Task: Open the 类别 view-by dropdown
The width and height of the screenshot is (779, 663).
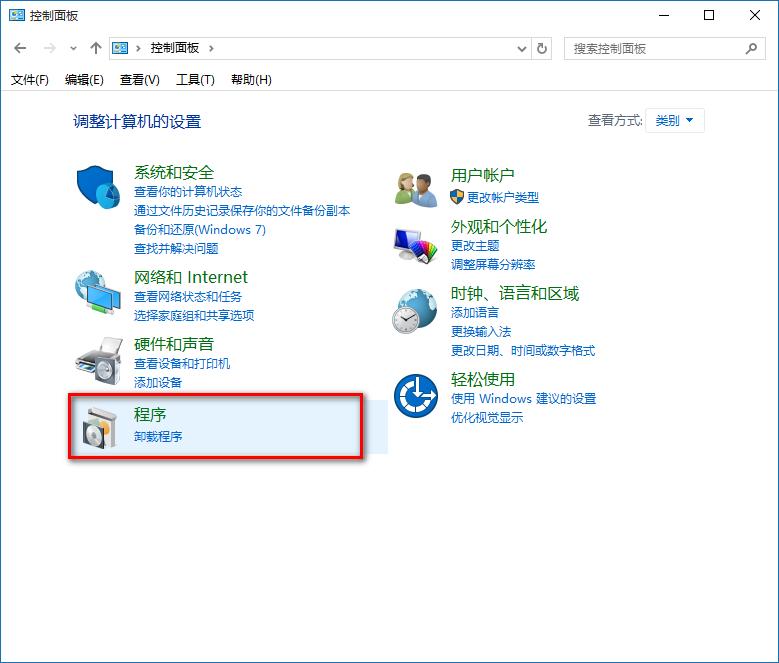Action: click(675, 121)
